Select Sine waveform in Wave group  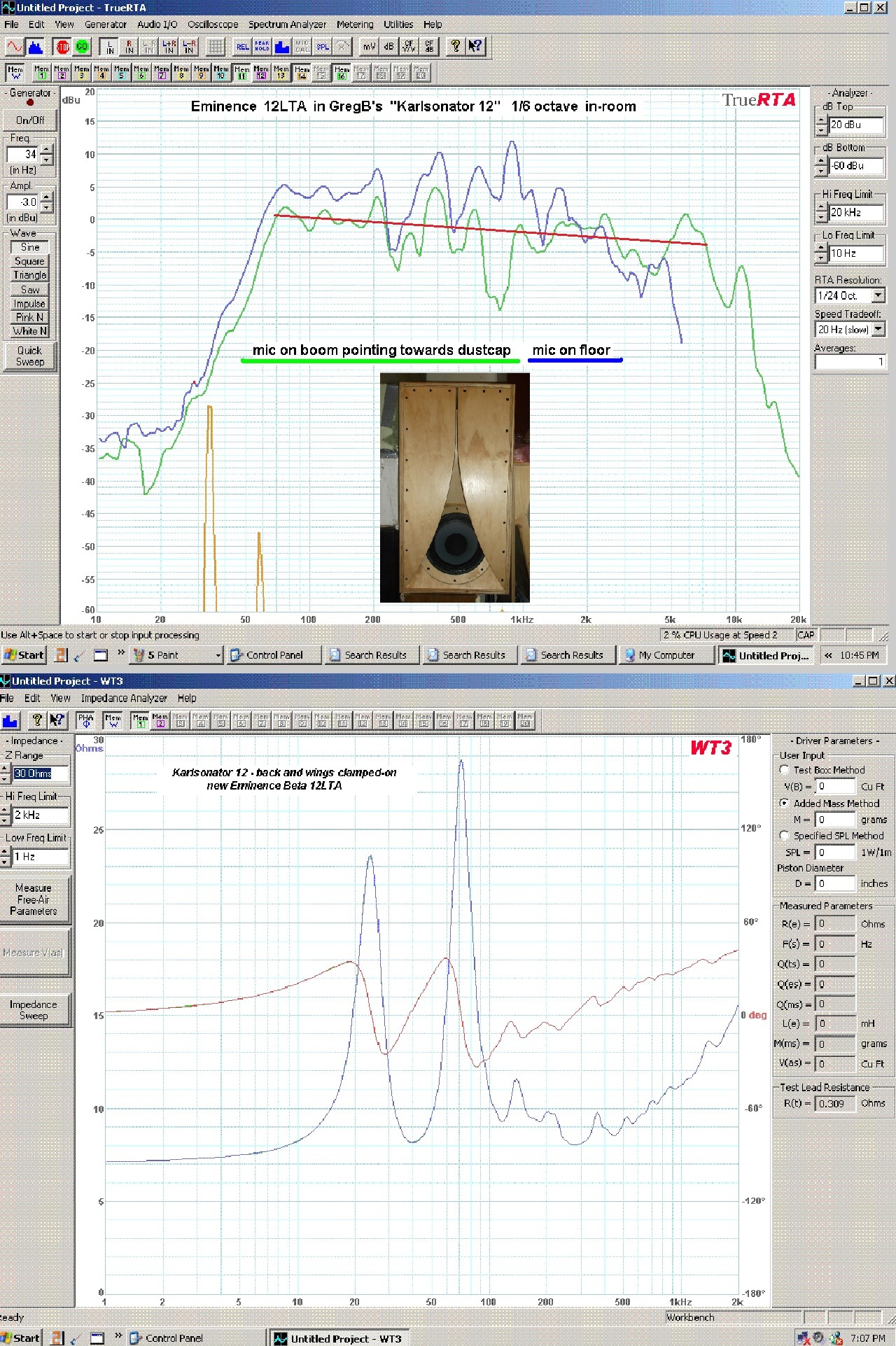tap(29, 247)
